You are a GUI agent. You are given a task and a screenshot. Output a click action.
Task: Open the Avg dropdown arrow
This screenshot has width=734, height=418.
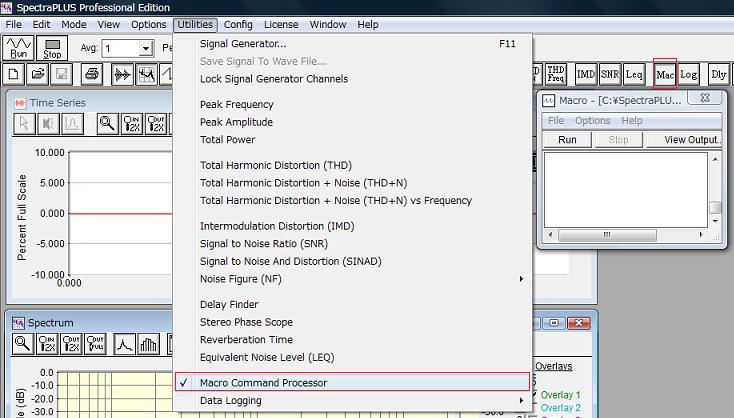146,48
